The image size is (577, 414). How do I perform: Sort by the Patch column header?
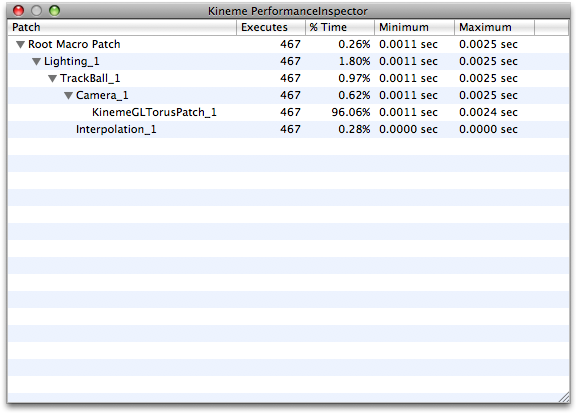coord(122,27)
